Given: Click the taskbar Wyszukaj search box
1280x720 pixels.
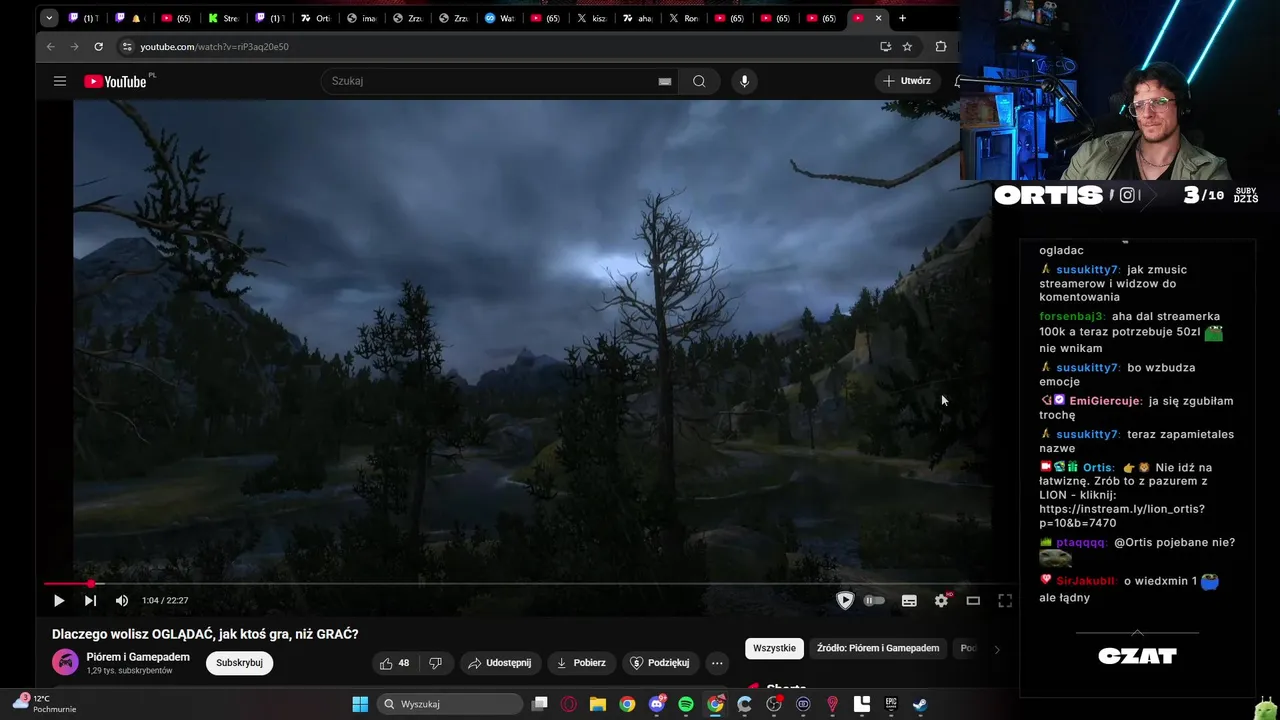Looking at the screenshot, I should coord(450,704).
